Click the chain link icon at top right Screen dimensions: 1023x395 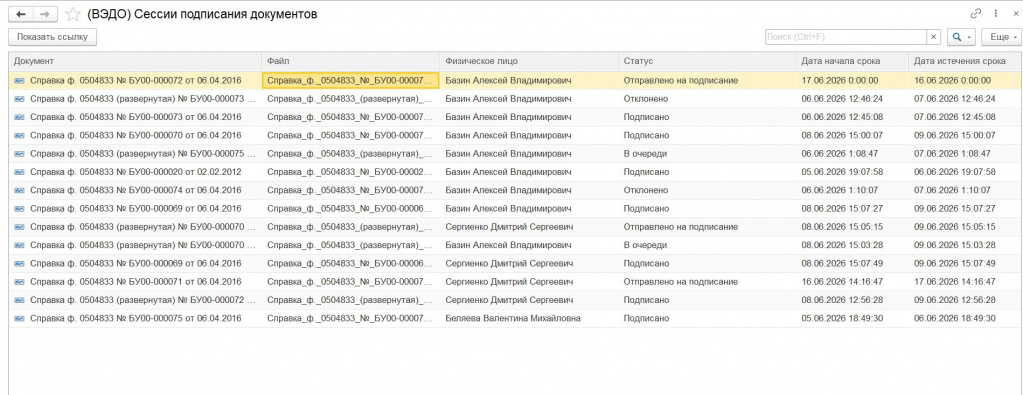[976, 14]
